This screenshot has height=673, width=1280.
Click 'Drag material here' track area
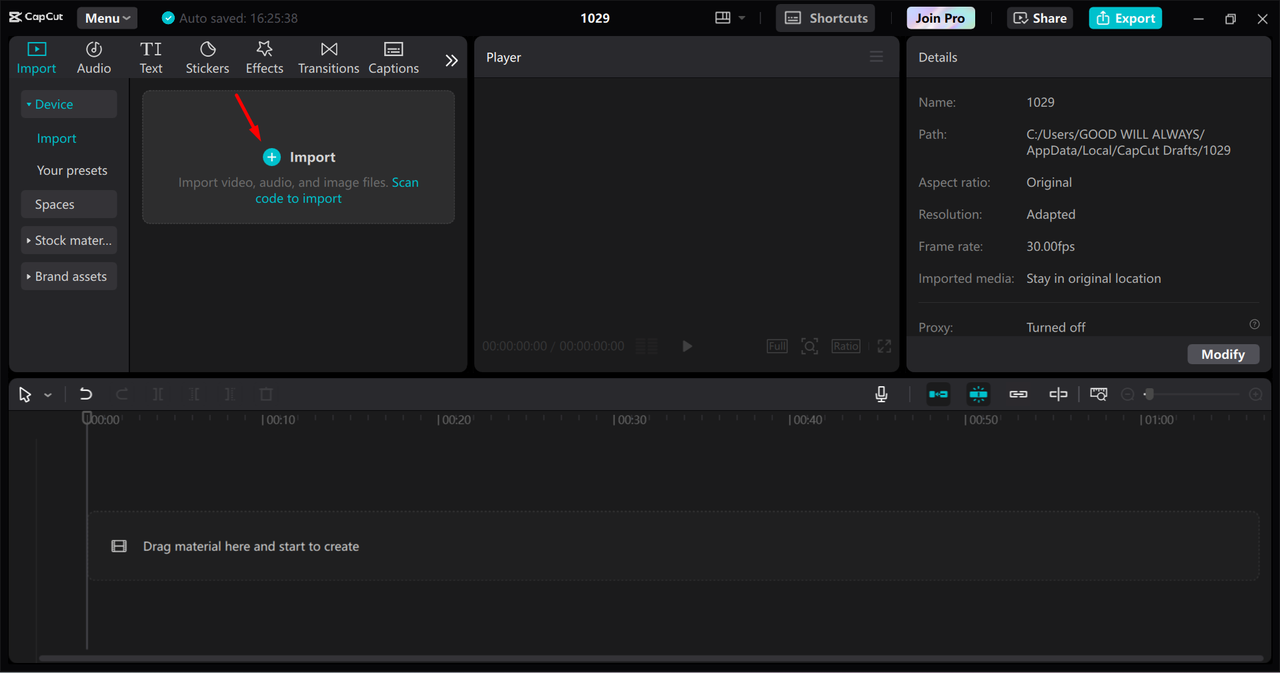[673, 546]
